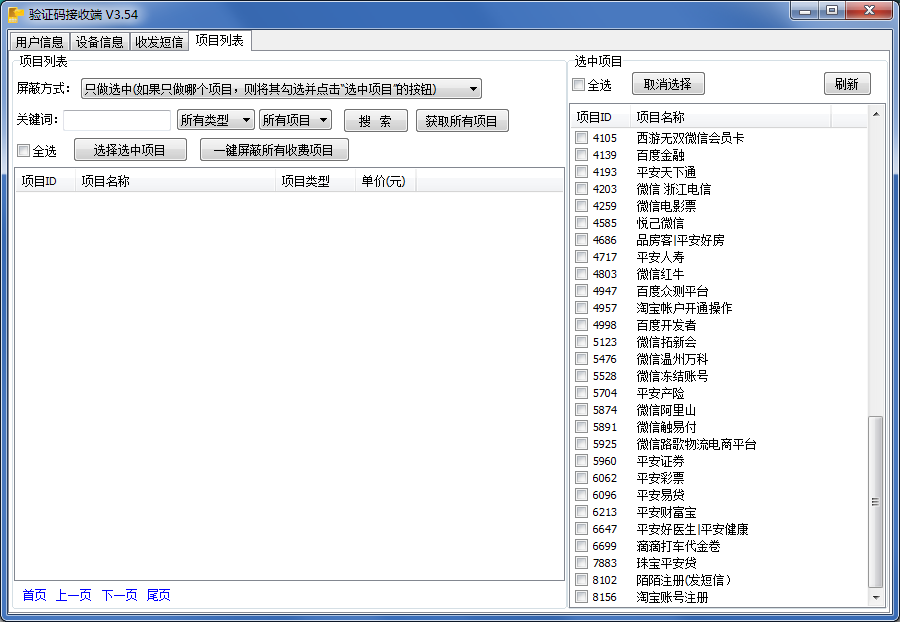
Task: Click scrollbar up arrow in 选中项目 list
Action: pyautogui.click(x=876, y=114)
